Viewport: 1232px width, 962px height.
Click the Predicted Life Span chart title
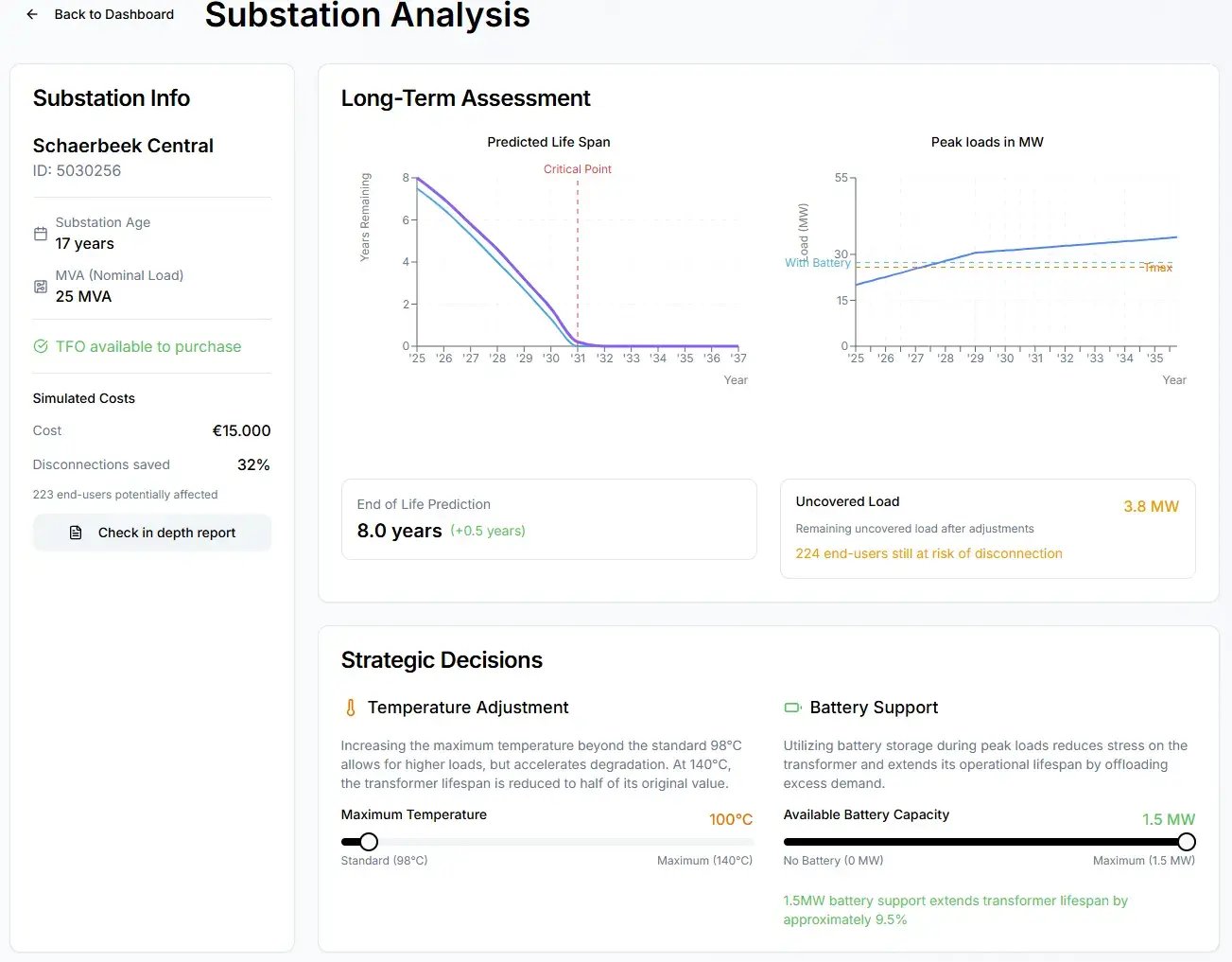(x=548, y=142)
